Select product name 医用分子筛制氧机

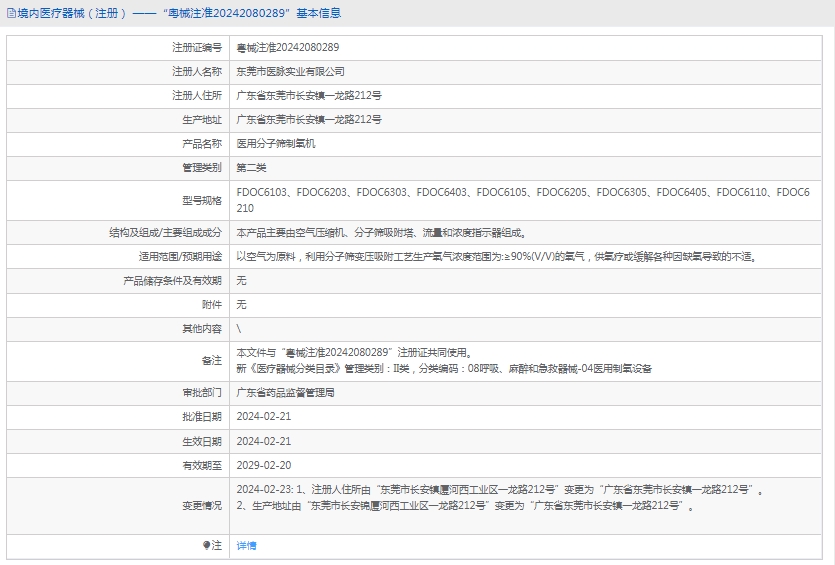coord(276,143)
